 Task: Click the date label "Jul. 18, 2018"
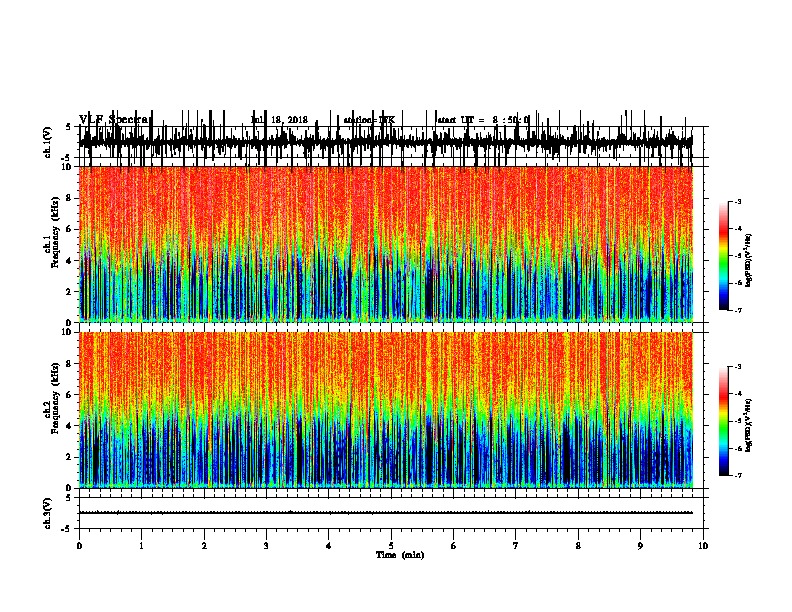pos(279,120)
